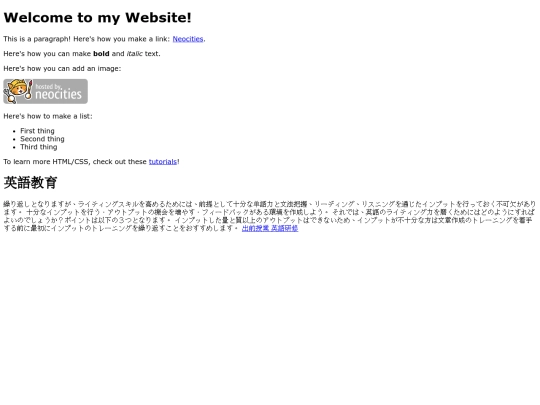This screenshot has width=540, height=405.
Task: Open the Japanese 英語研修 link
Action: (x=270, y=228)
